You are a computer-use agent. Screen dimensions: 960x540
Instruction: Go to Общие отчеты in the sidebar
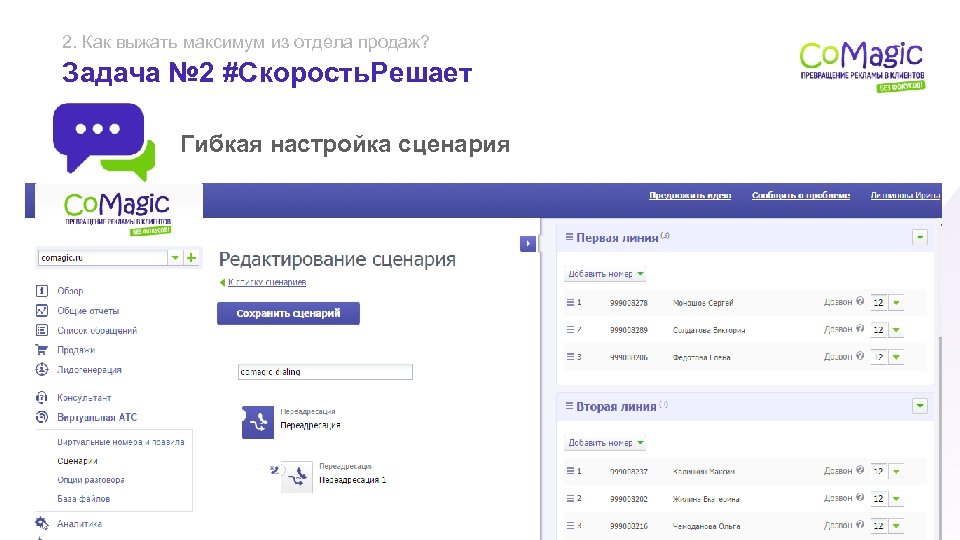tap(88, 311)
